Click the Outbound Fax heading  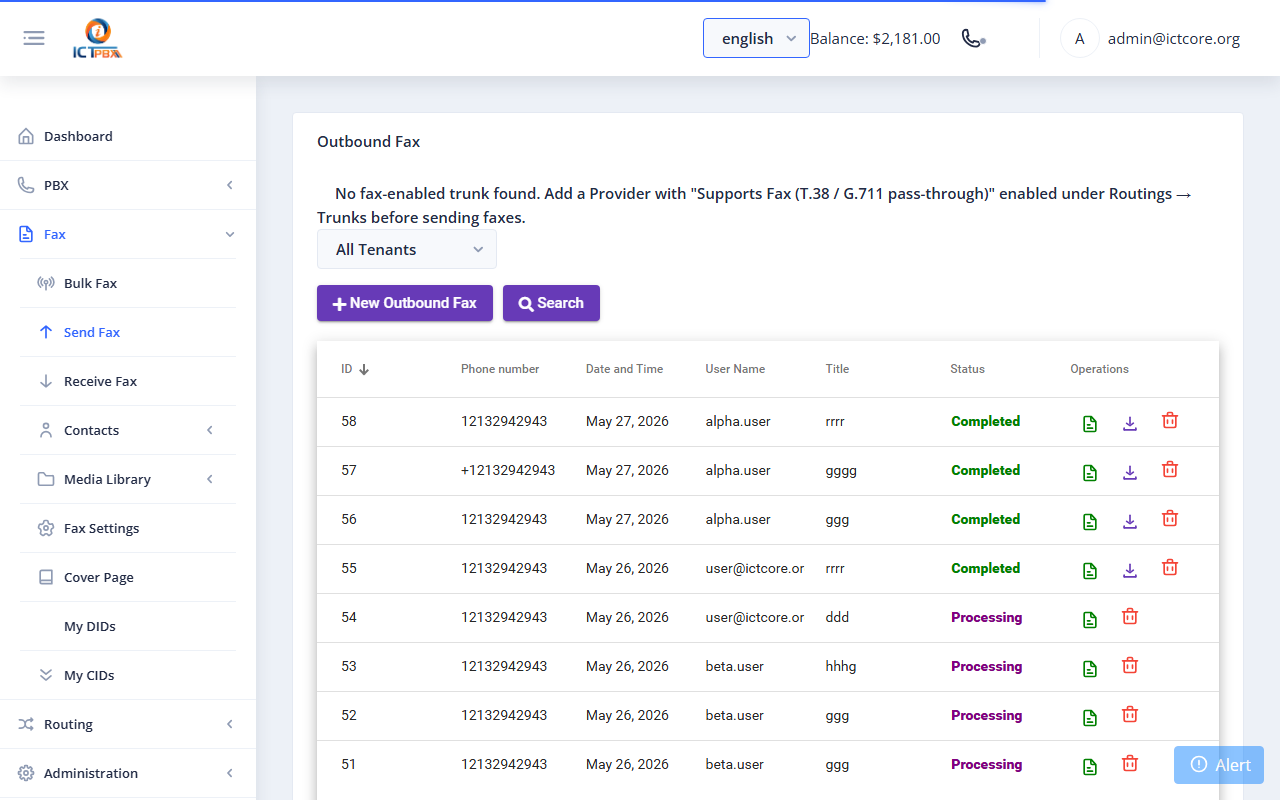click(x=369, y=142)
